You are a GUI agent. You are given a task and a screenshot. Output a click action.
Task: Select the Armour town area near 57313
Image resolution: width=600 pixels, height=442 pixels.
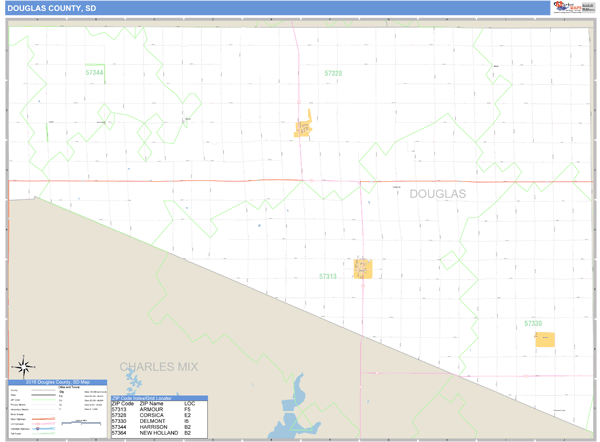[x=363, y=268]
